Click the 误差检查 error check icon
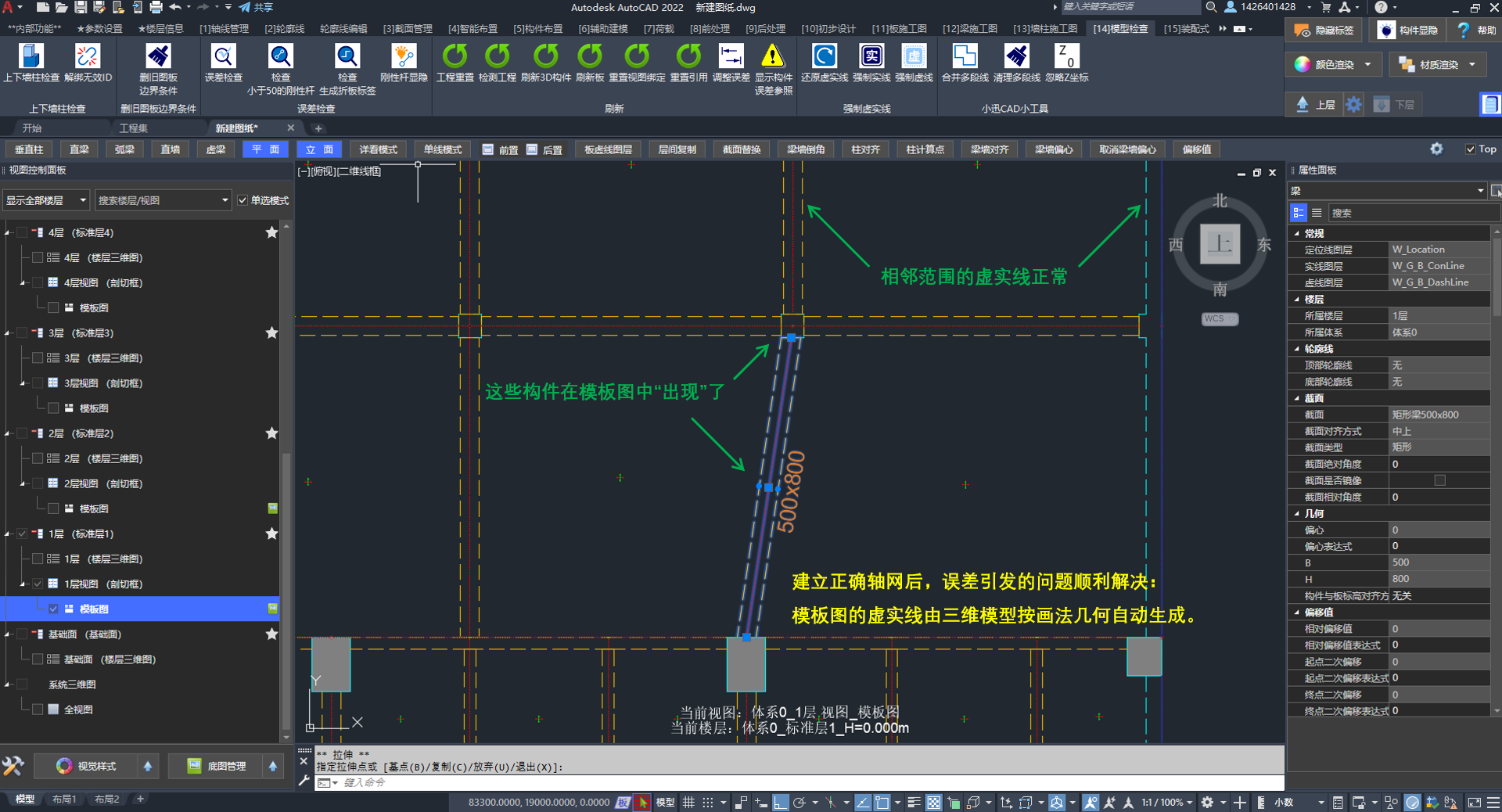The image size is (1502, 812). pos(223,57)
